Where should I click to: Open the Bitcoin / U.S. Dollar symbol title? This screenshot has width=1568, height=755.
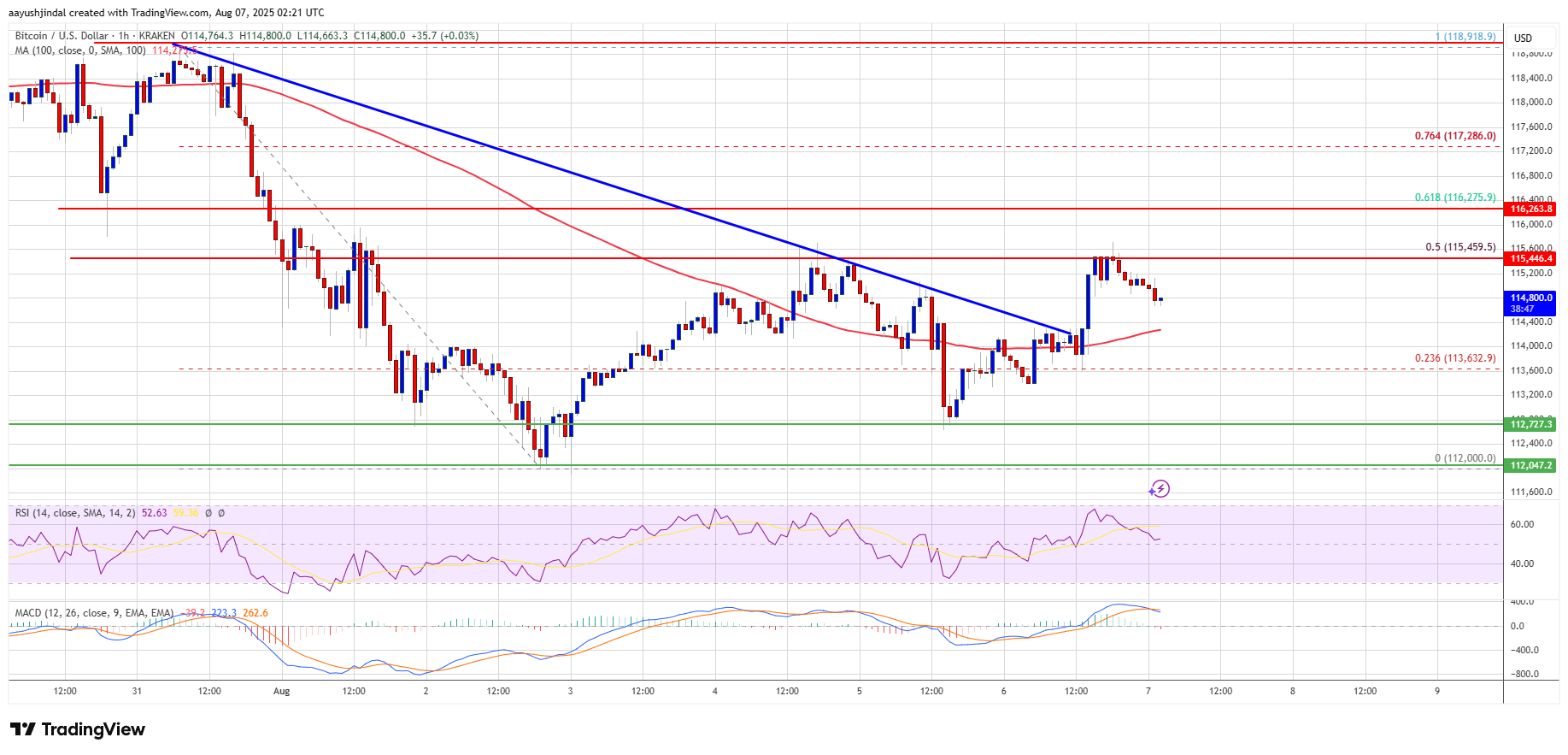coord(62,36)
